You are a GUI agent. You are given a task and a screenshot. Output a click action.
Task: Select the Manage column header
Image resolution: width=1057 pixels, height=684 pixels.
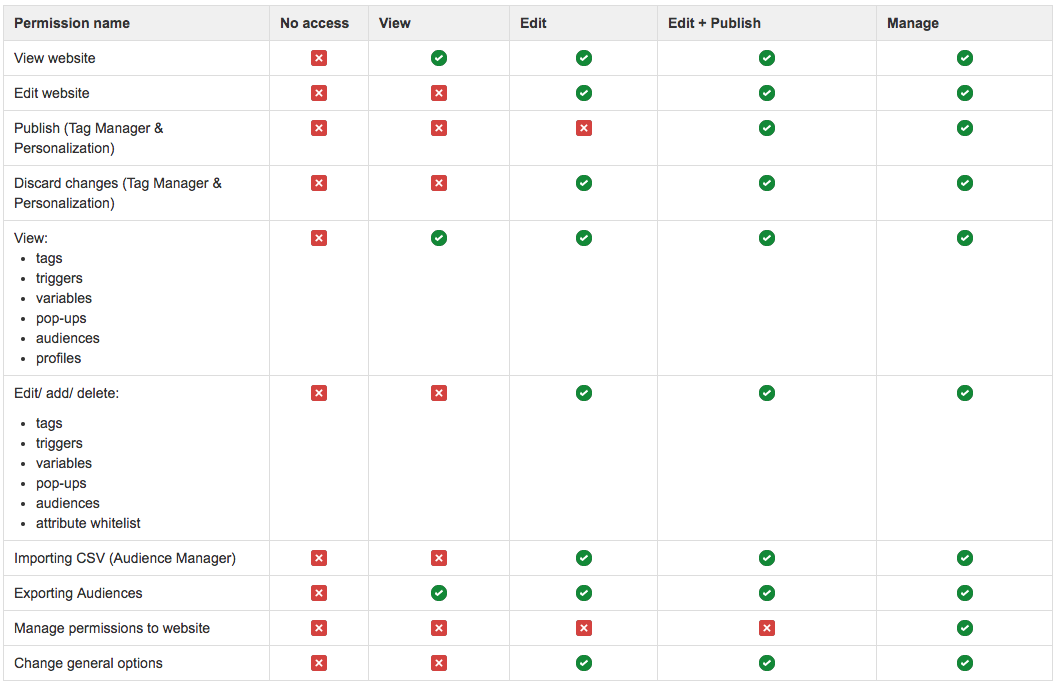click(913, 24)
